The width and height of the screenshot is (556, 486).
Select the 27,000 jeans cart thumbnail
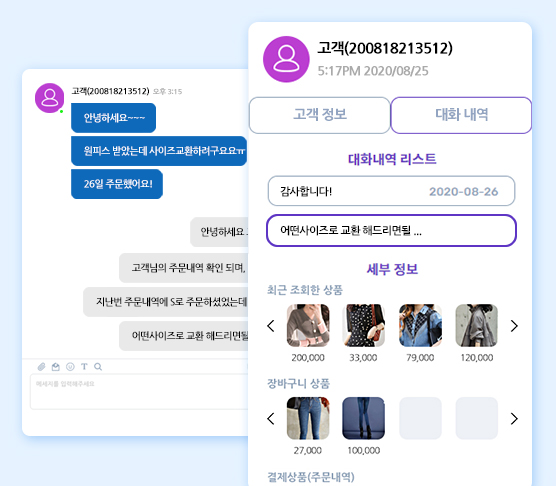pyautogui.click(x=308, y=418)
